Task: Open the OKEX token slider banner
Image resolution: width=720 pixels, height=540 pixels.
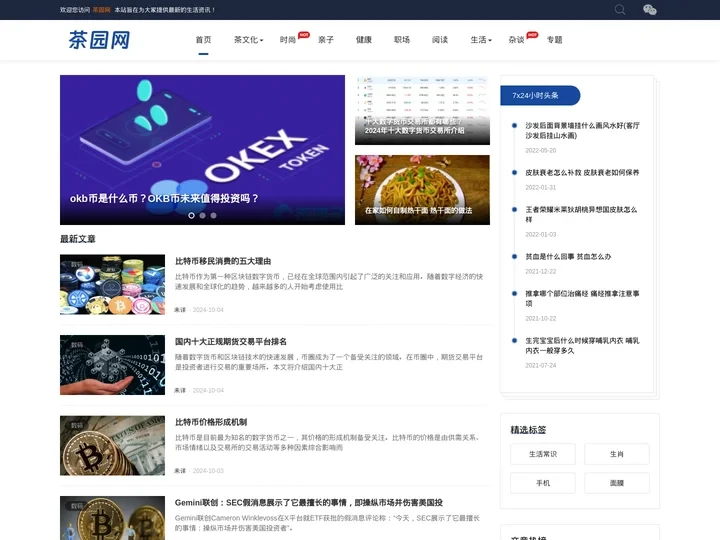Action: coord(202,150)
